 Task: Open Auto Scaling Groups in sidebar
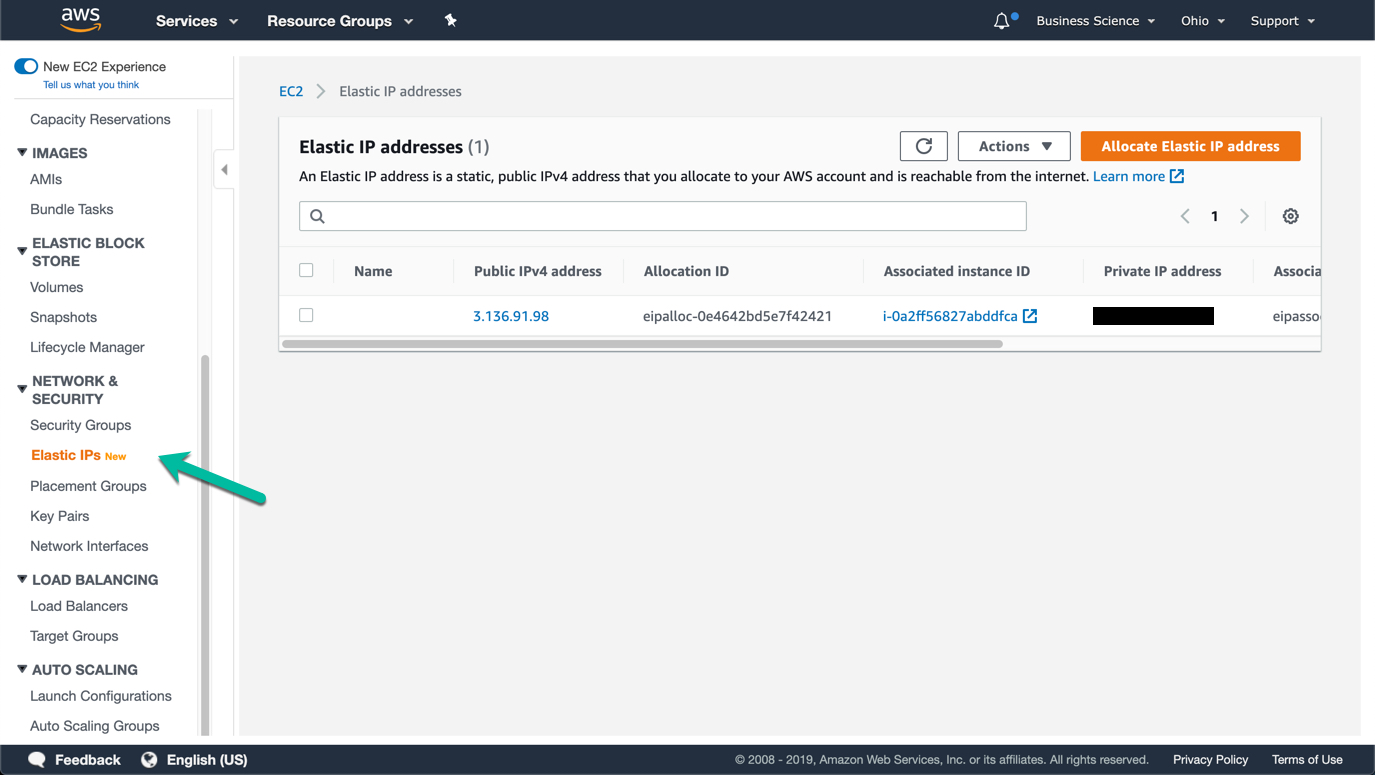pyautogui.click(x=95, y=726)
